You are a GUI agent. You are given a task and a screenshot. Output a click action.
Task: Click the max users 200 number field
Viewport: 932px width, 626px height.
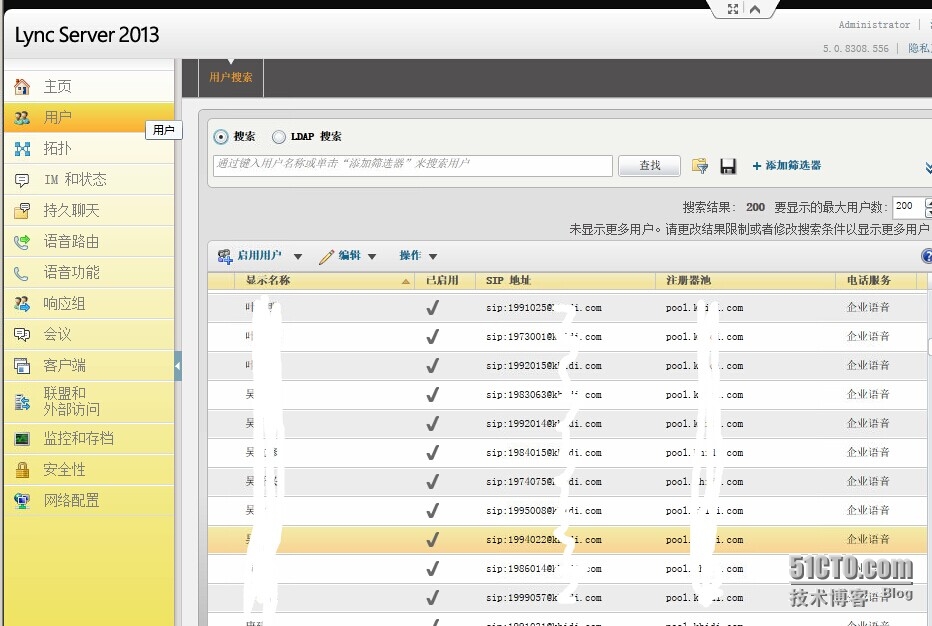point(908,207)
